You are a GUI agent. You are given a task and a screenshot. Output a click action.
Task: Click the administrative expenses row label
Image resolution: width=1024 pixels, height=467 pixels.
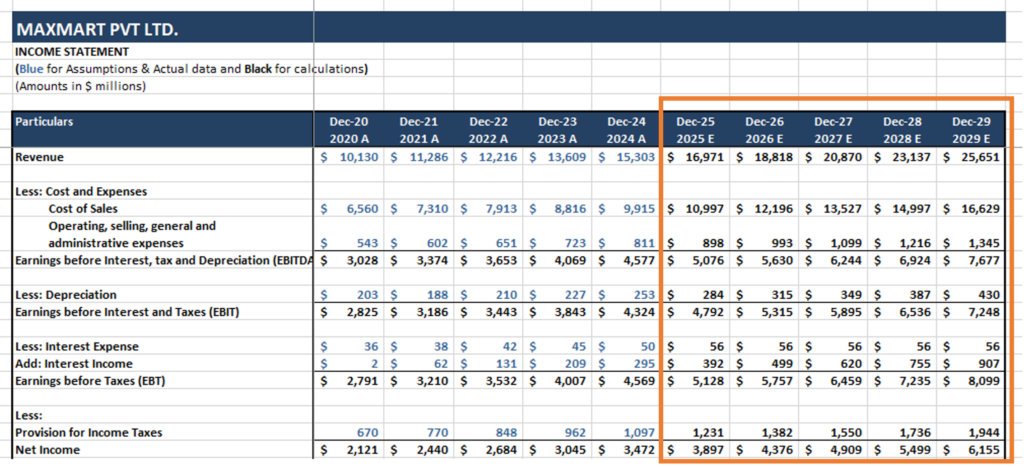pyautogui.click(x=116, y=244)
